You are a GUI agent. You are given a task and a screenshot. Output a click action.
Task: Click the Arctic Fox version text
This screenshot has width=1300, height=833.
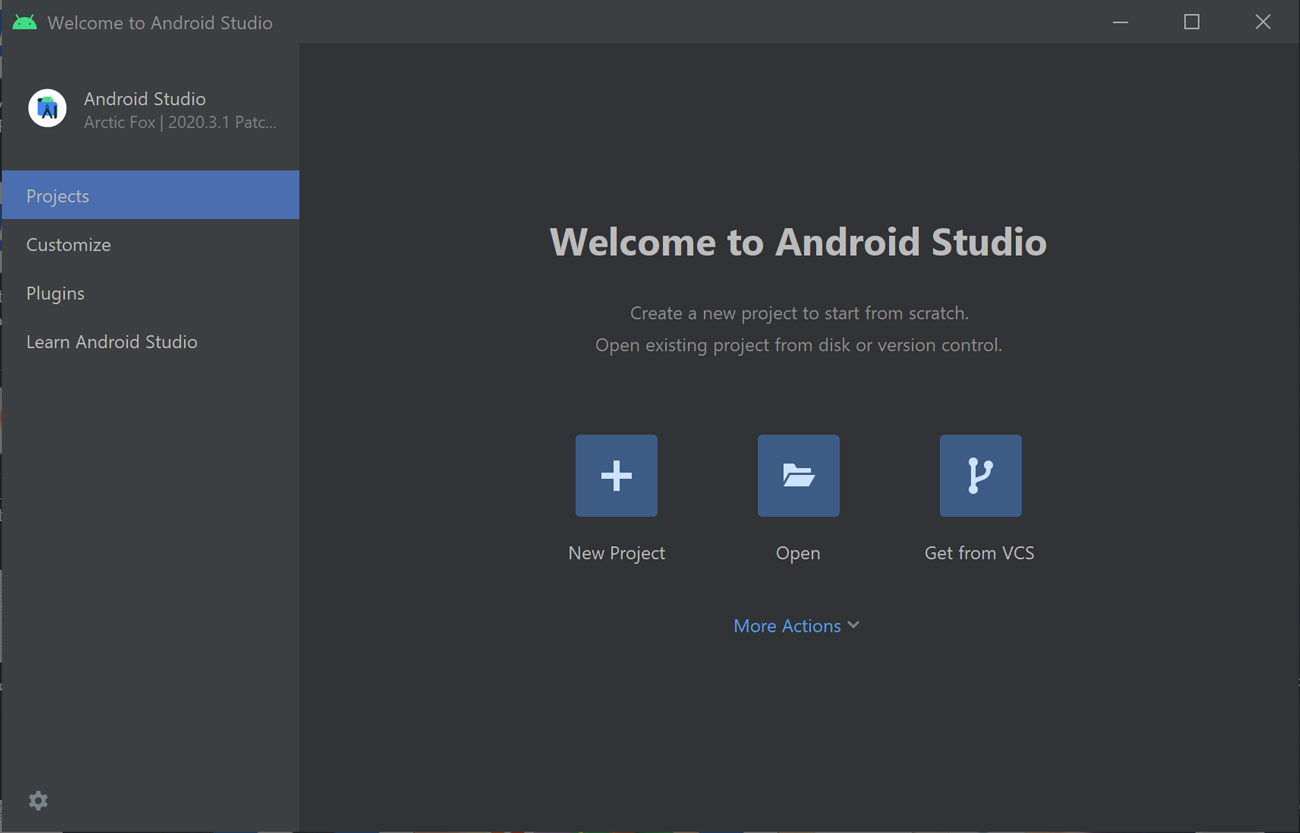180,121
